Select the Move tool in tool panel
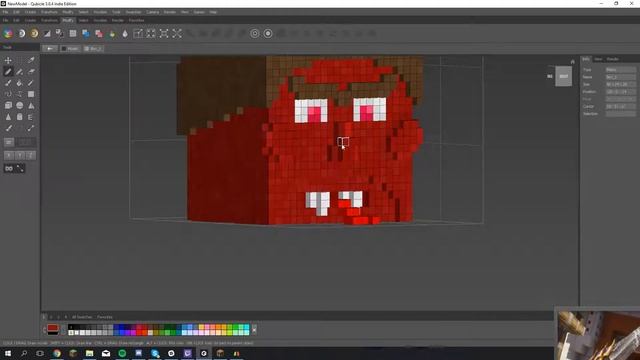 [8, 60]
